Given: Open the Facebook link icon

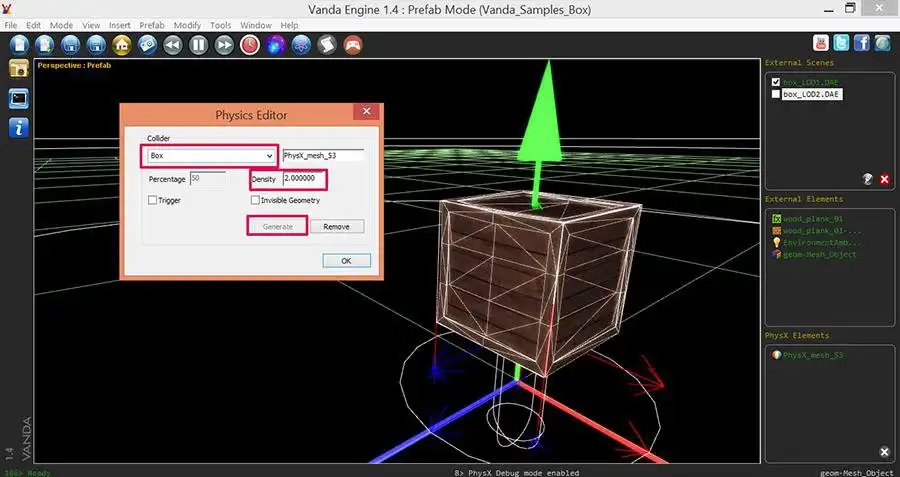Looking at the screenshot, I should 862,43.
